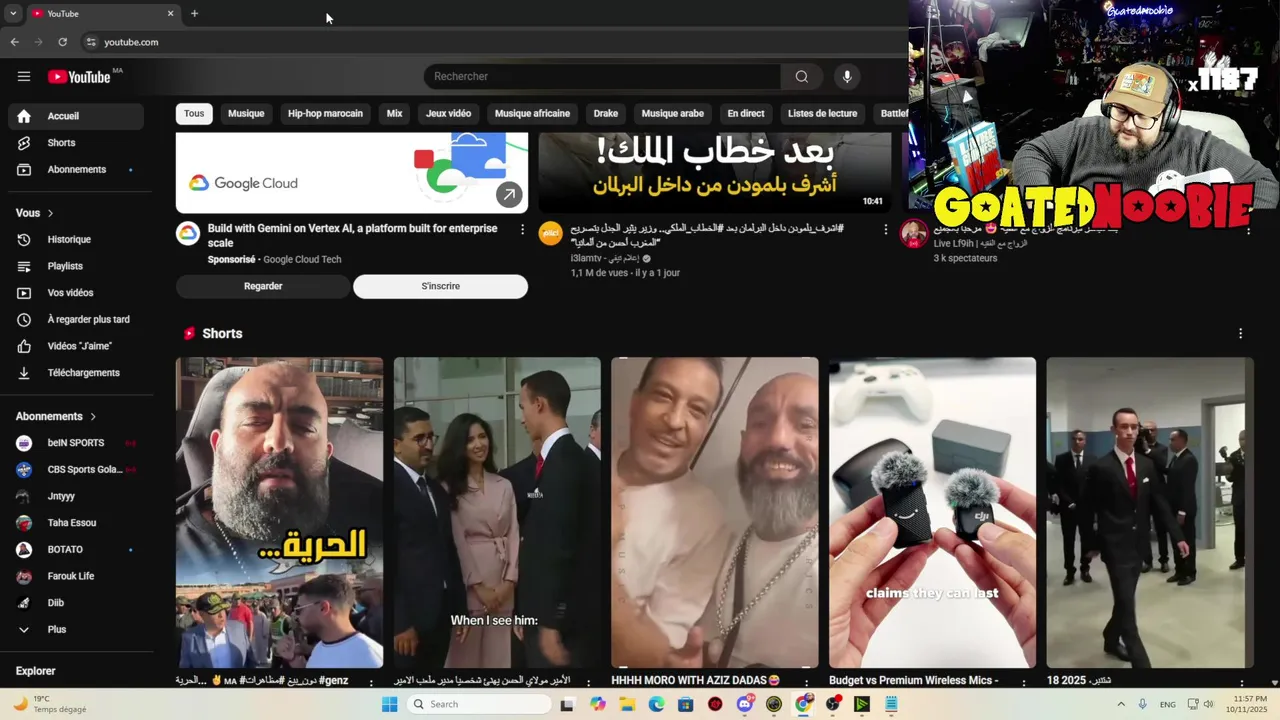Click the youtube.com address bar
1280x720 pixels.
(490, 42)
